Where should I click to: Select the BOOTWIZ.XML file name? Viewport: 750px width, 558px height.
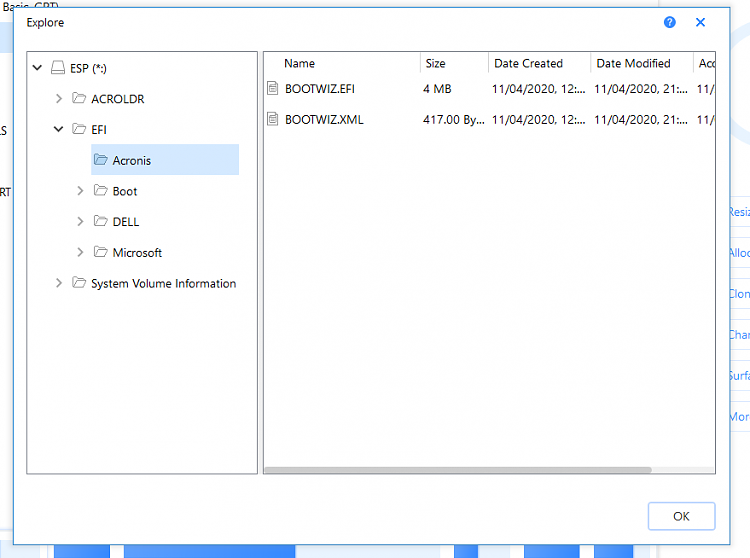pos(324,120)
